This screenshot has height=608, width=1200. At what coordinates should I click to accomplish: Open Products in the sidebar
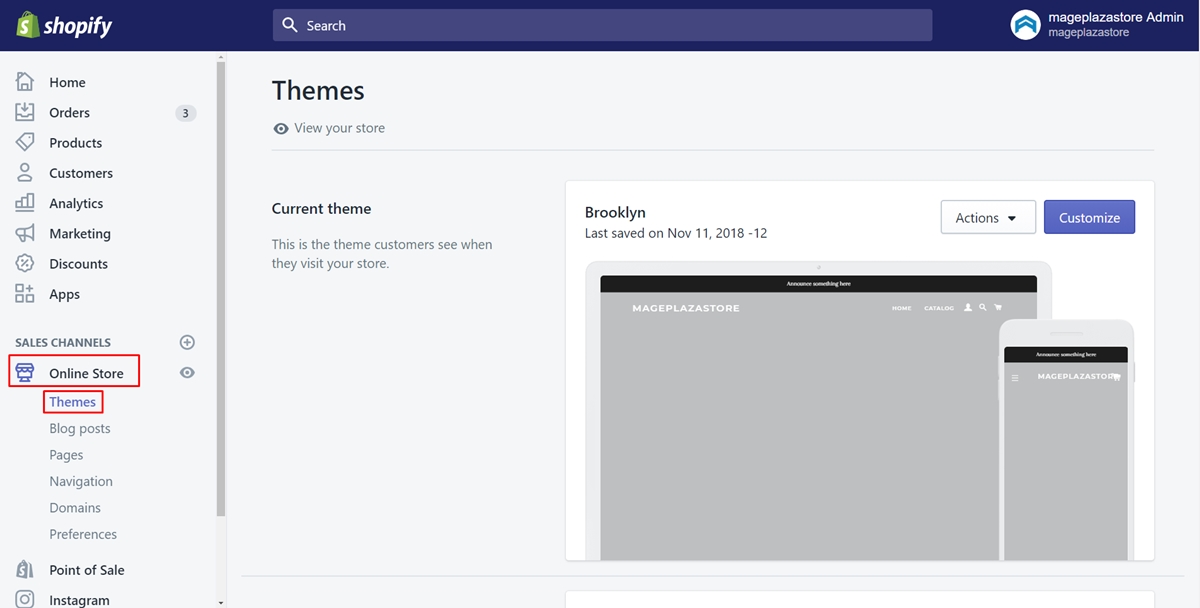(x=75, y=142)
